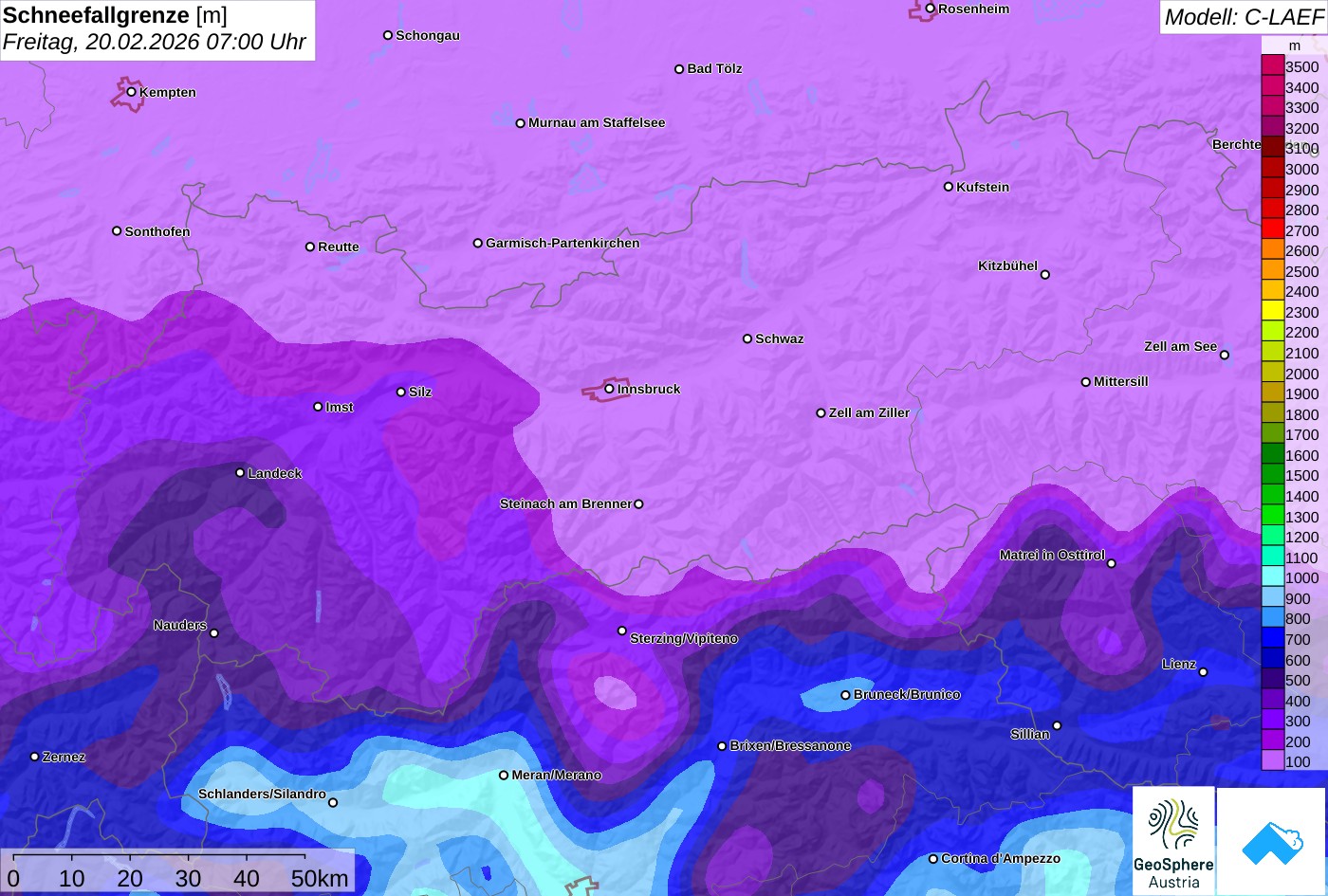Image resolution: width=1328 pixels, height=896 pixels.
Task: Select the Rosenheim marker dot
Action: click(931, 9)
